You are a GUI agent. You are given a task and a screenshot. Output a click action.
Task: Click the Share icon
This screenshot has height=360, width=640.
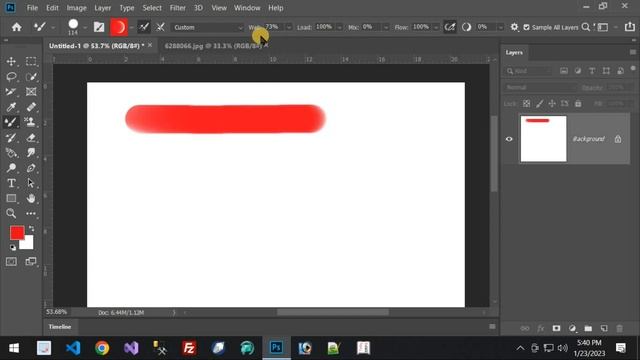[630, 27]
